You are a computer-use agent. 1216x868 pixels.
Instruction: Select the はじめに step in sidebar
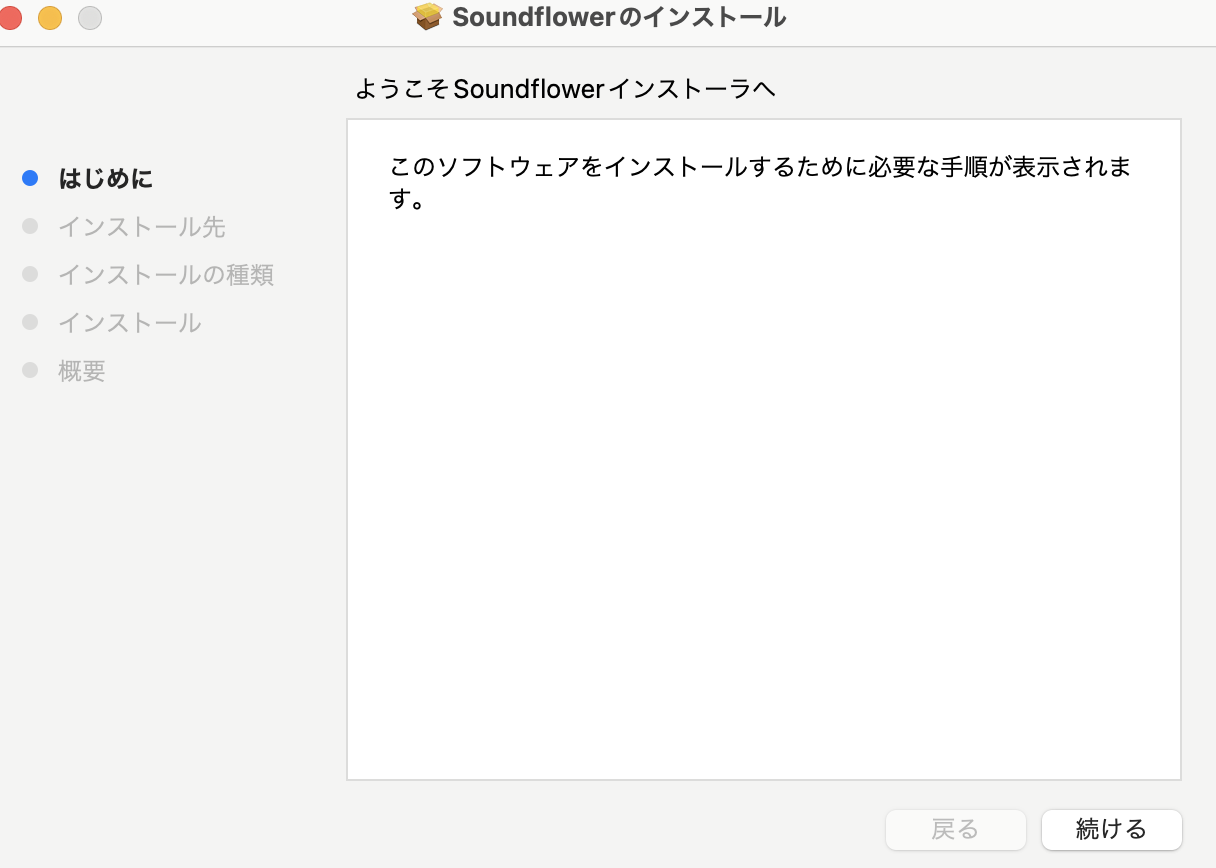[x=106, y=179]
